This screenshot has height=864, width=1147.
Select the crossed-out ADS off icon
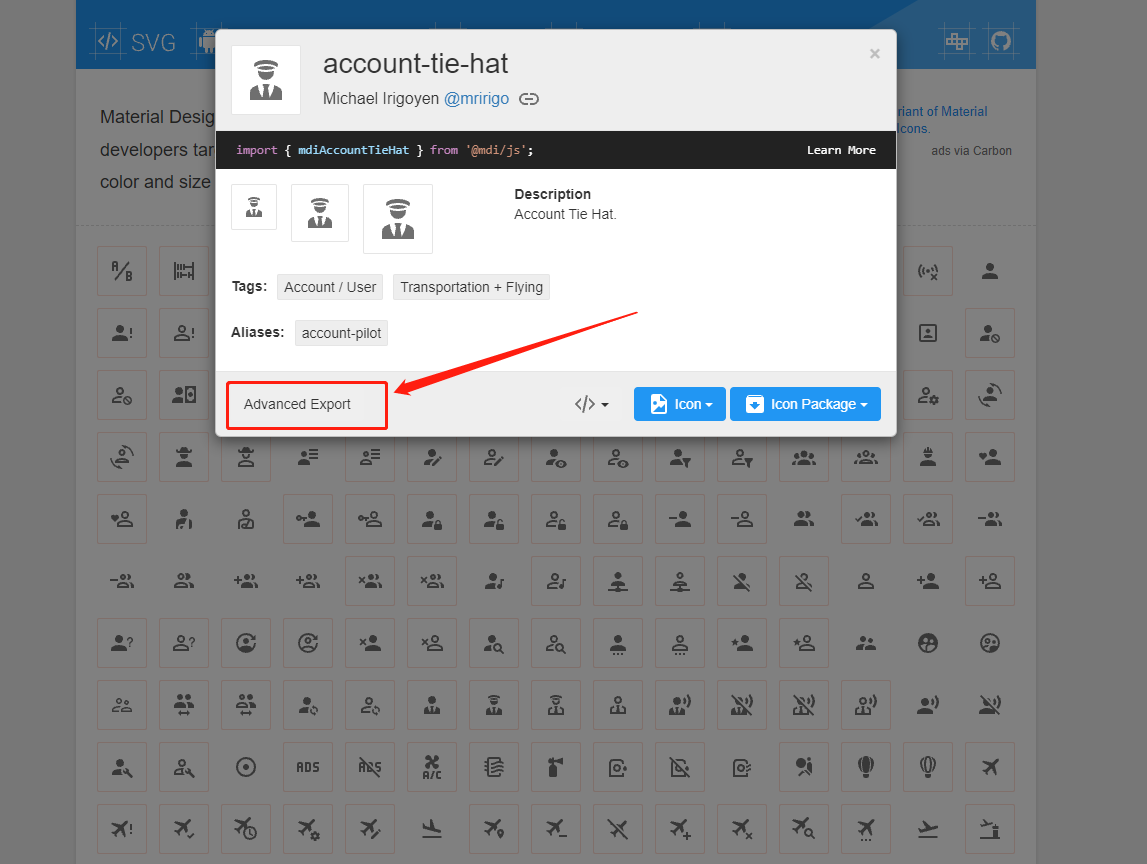pyautogui.click(x=370, y=767)
